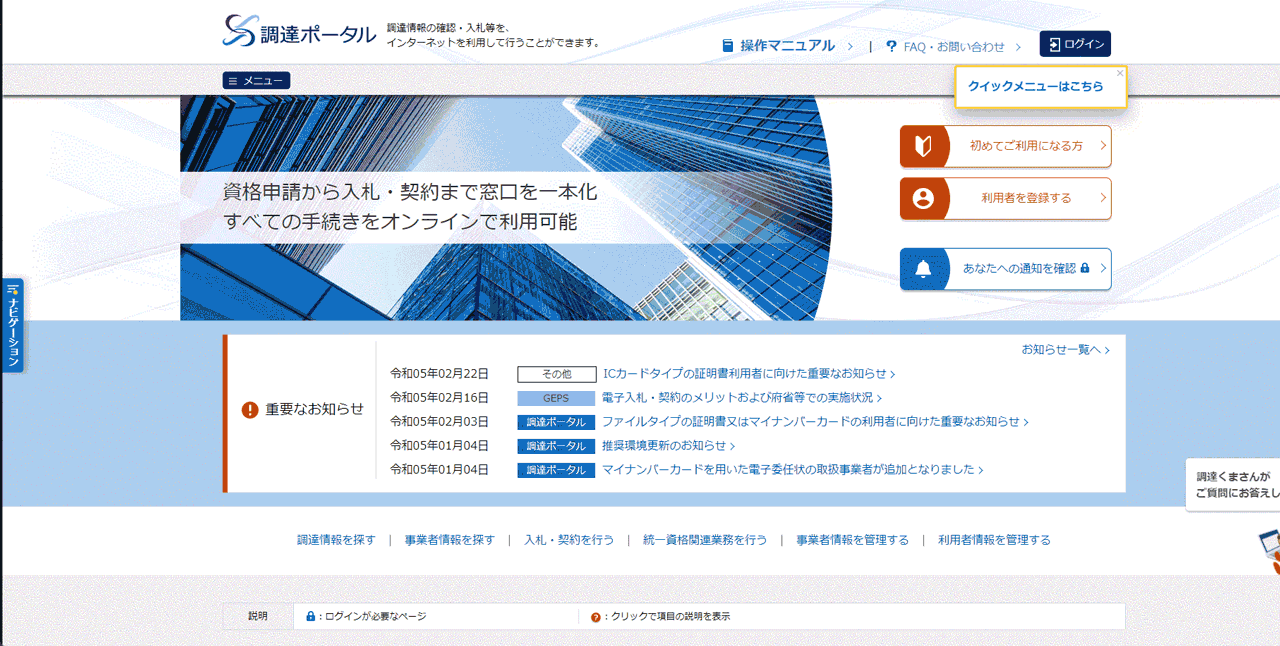Open お知らせ一覧へ link

point(1064,350)
